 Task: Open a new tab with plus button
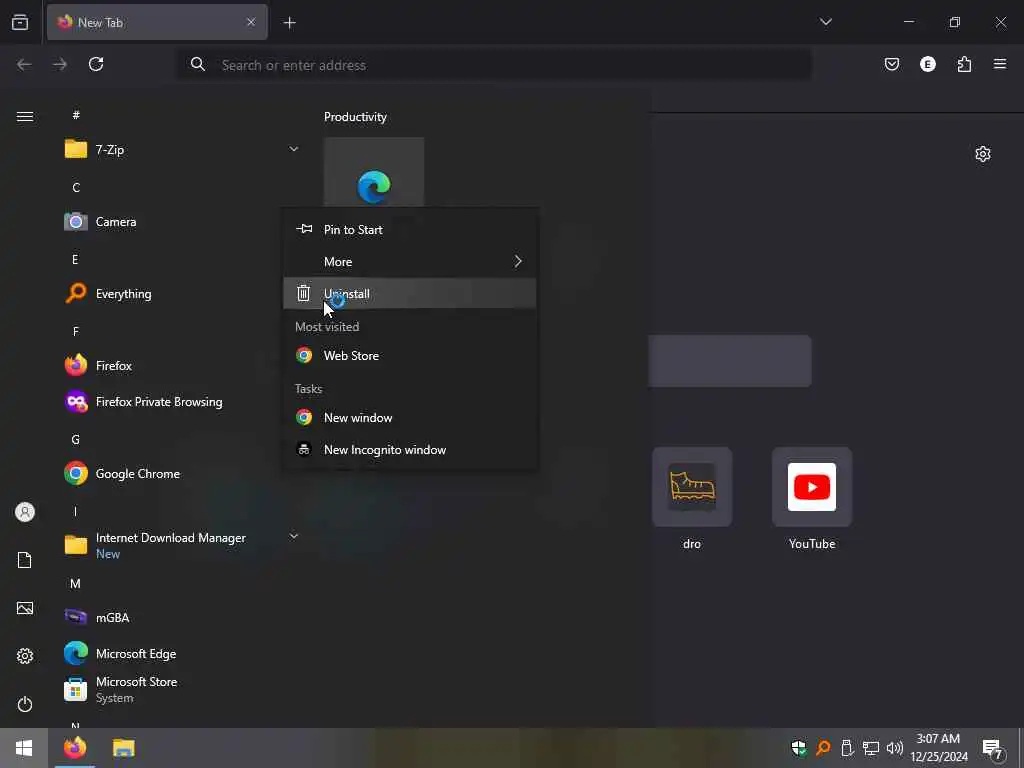point(289,23)
